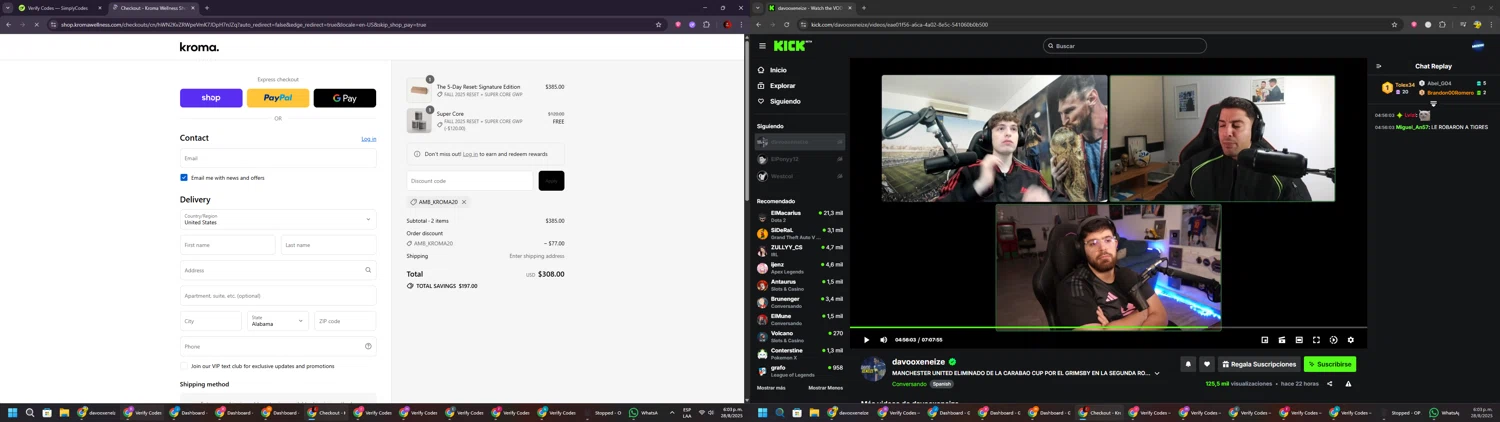Pay with the PayPal button
This screenshot has width=1500, height=422.
(x=278, y=98)
